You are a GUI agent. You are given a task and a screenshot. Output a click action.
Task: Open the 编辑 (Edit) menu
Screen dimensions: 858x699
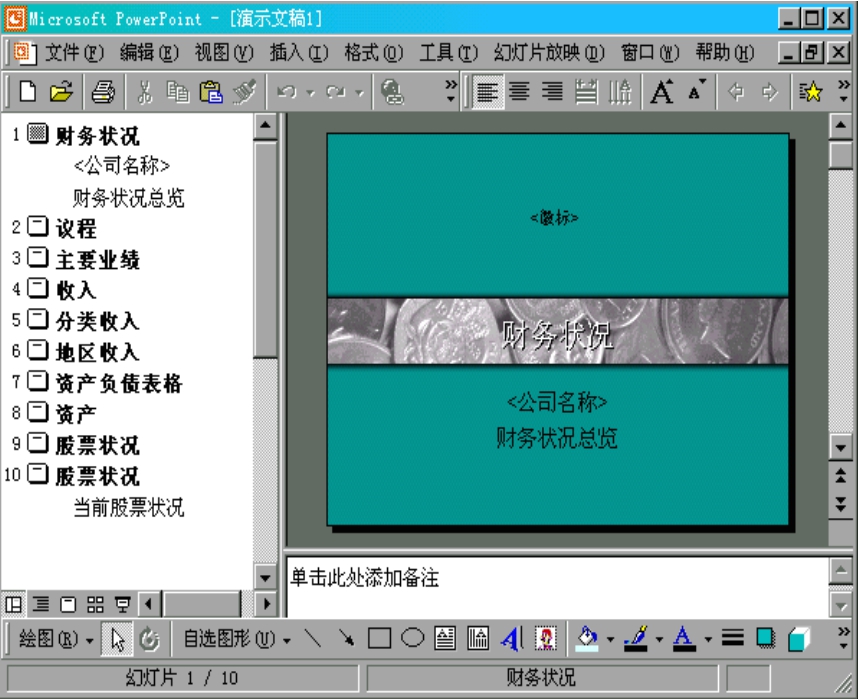click(x=149, y=53)
